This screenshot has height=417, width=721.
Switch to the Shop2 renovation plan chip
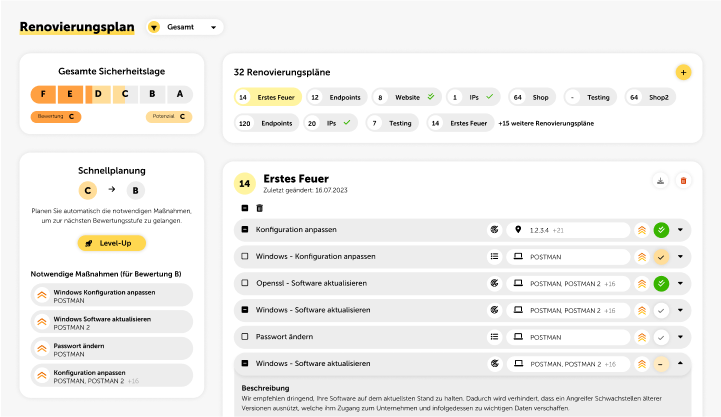pyautogui.click(x=650, y=97)
